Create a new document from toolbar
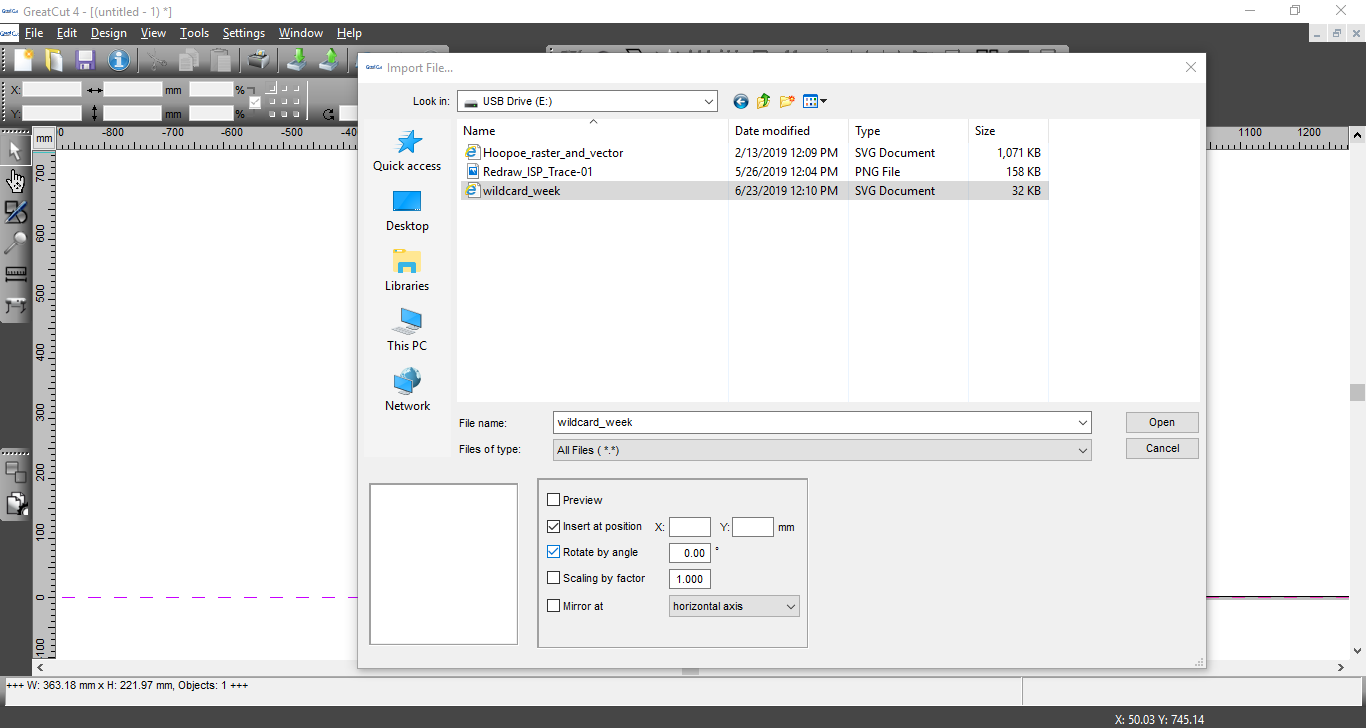 click(22, 60)
